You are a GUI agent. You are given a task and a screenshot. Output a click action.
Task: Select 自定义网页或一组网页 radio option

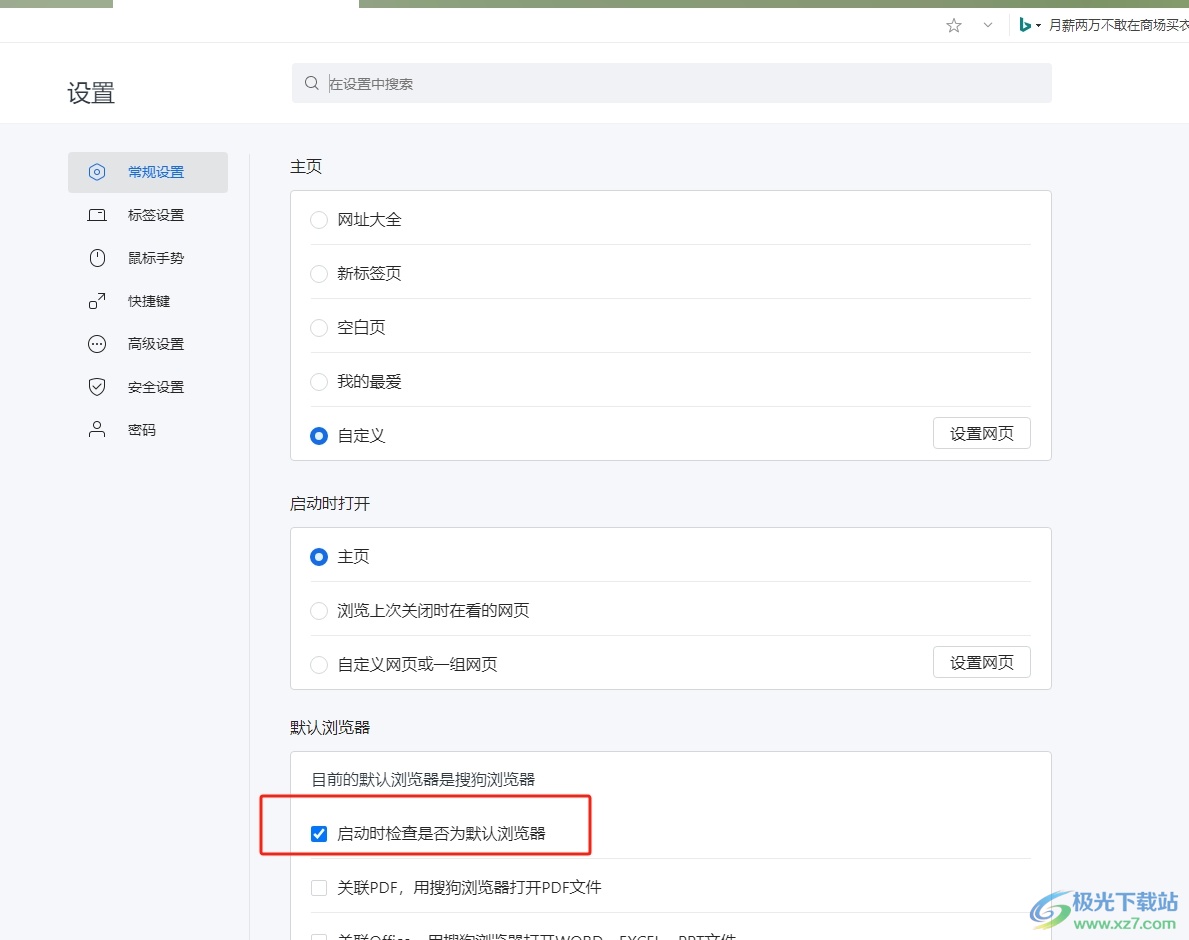point(319,665)
